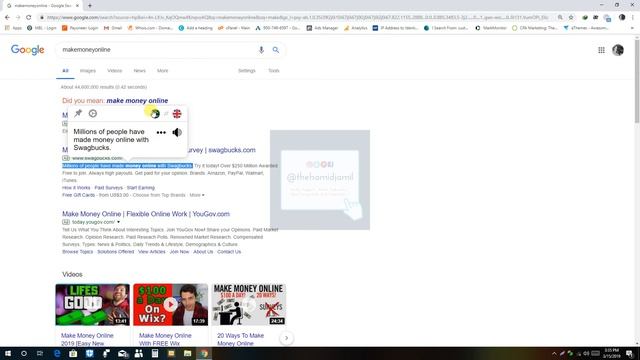Viewport: 640px width, 360px height.
Task: Open 'Paid Surveys' sitelink
Action: (109, 188)
